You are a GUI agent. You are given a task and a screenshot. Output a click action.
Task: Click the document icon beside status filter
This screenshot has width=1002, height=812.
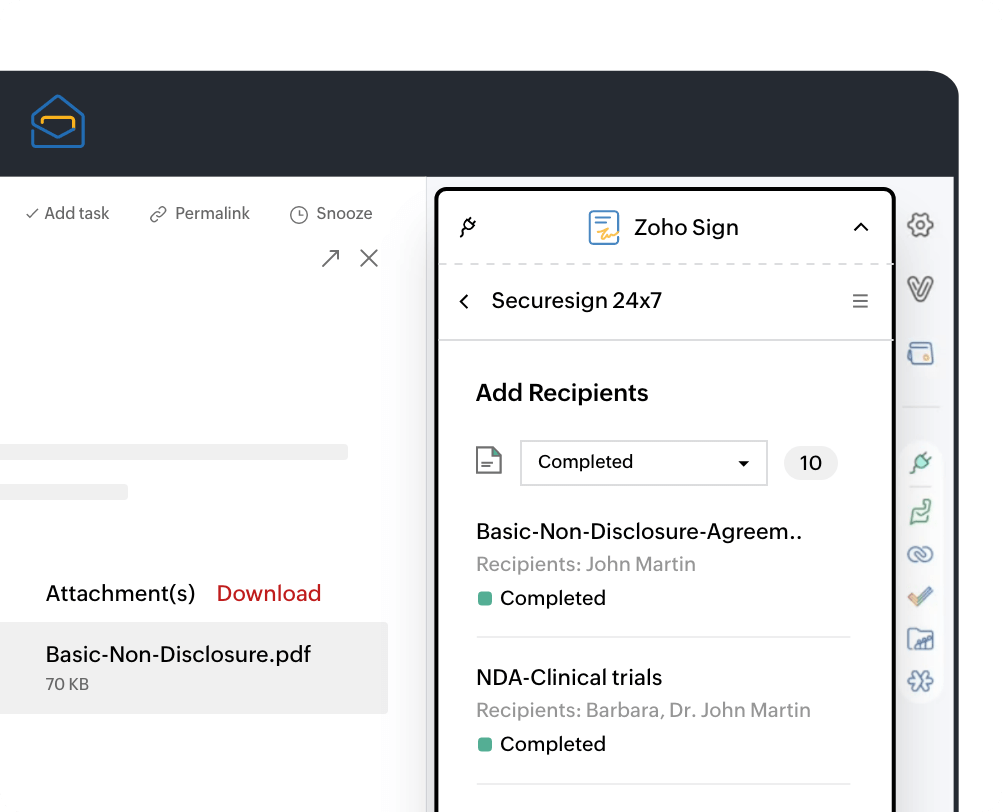tap(489, 461)
